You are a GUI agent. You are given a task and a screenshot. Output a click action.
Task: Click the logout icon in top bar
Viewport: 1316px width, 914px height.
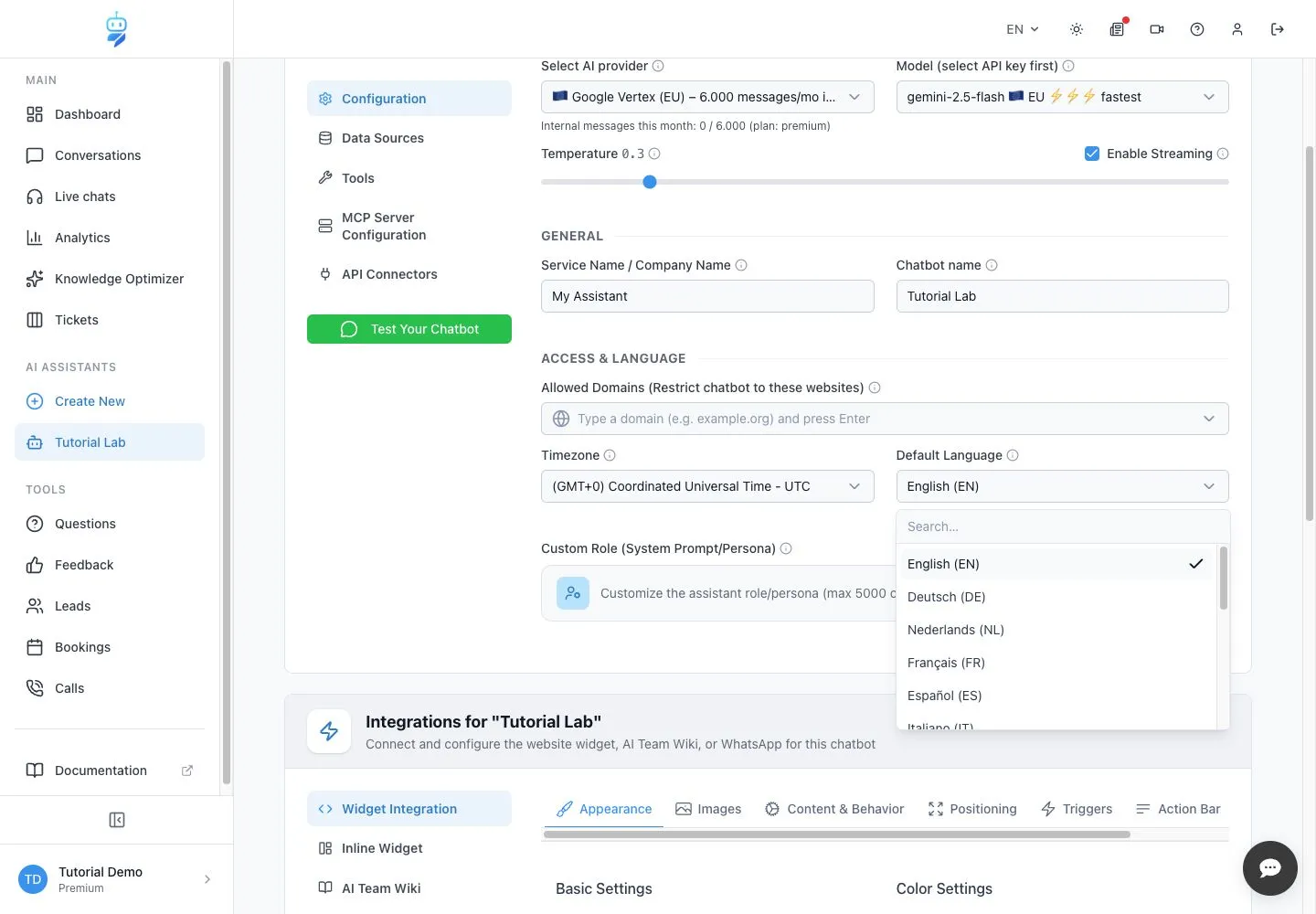tap(1278, 29)
